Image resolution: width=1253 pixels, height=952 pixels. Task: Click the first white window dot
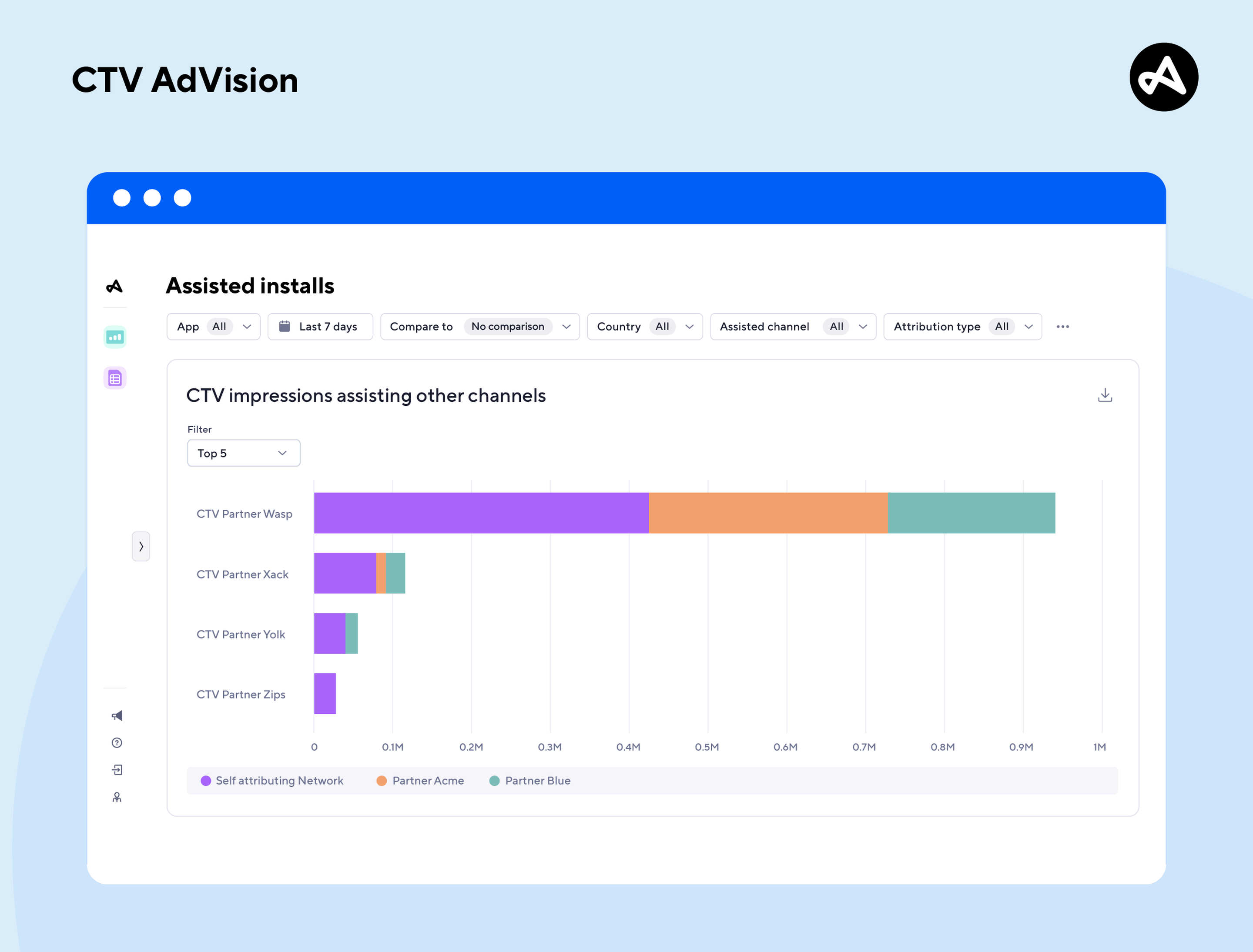coord(121,198)
